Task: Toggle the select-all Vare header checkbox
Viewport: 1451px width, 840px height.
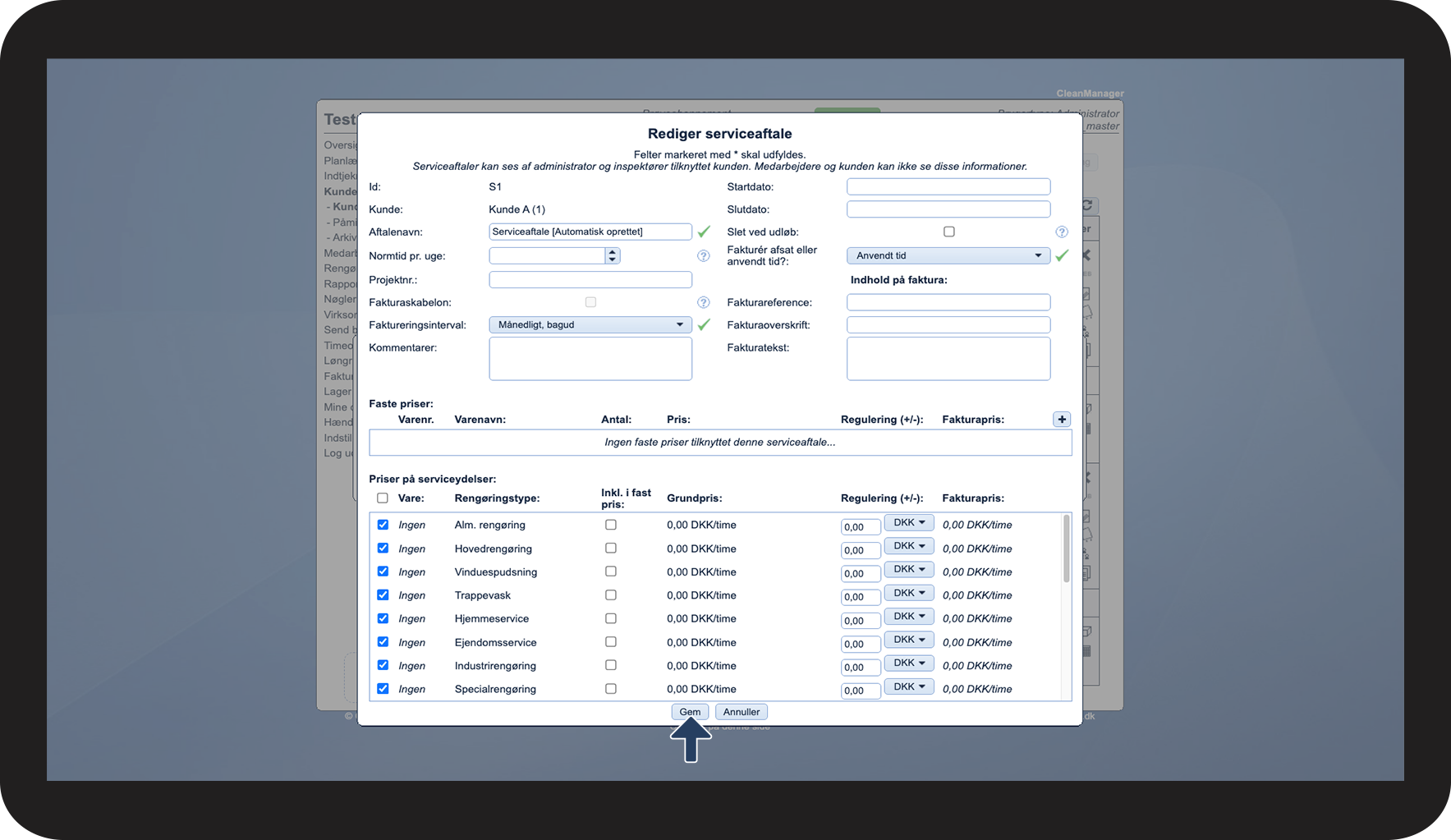Action: [x=383, y=498]
